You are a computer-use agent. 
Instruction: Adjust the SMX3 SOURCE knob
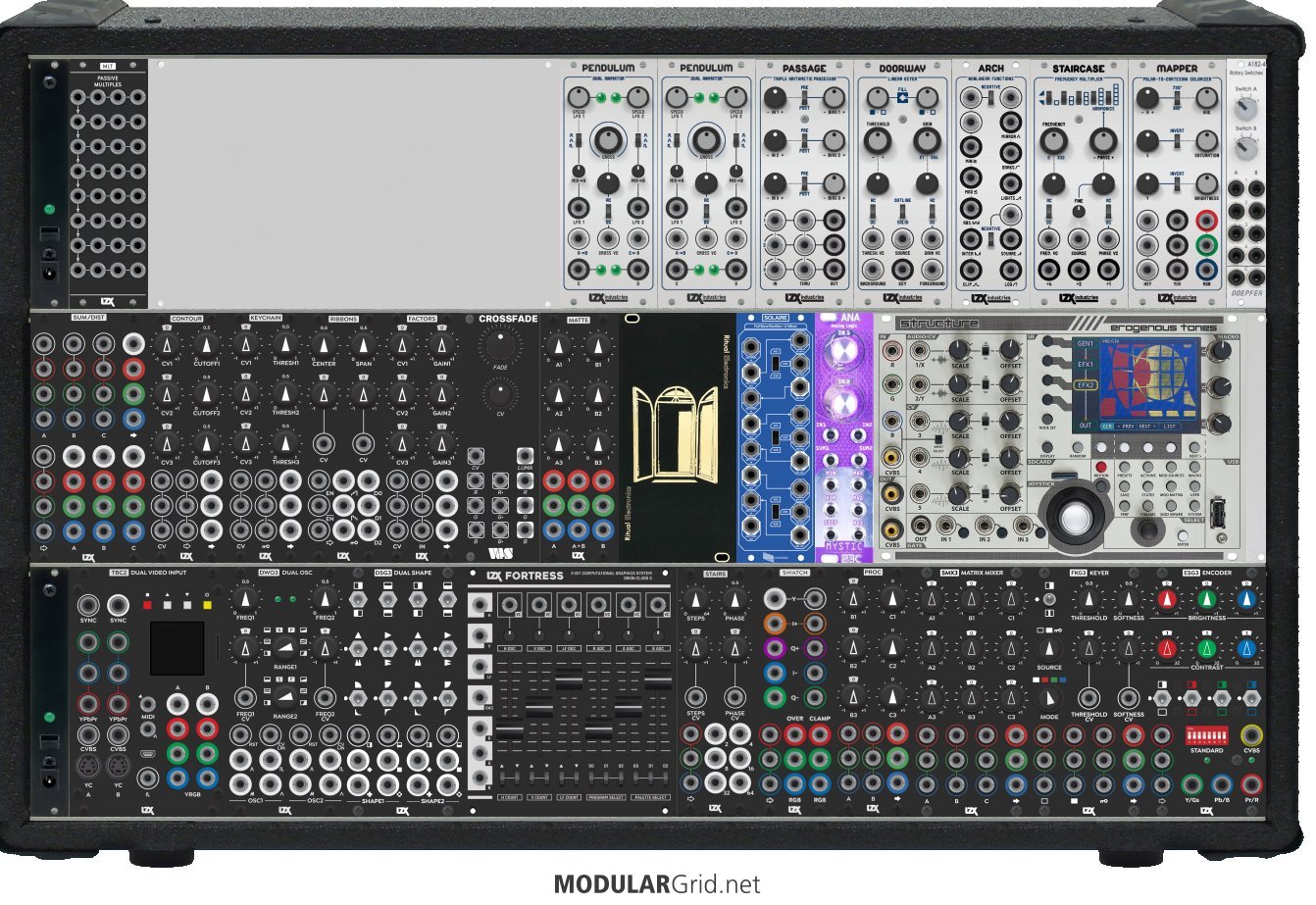[1049, 648]
